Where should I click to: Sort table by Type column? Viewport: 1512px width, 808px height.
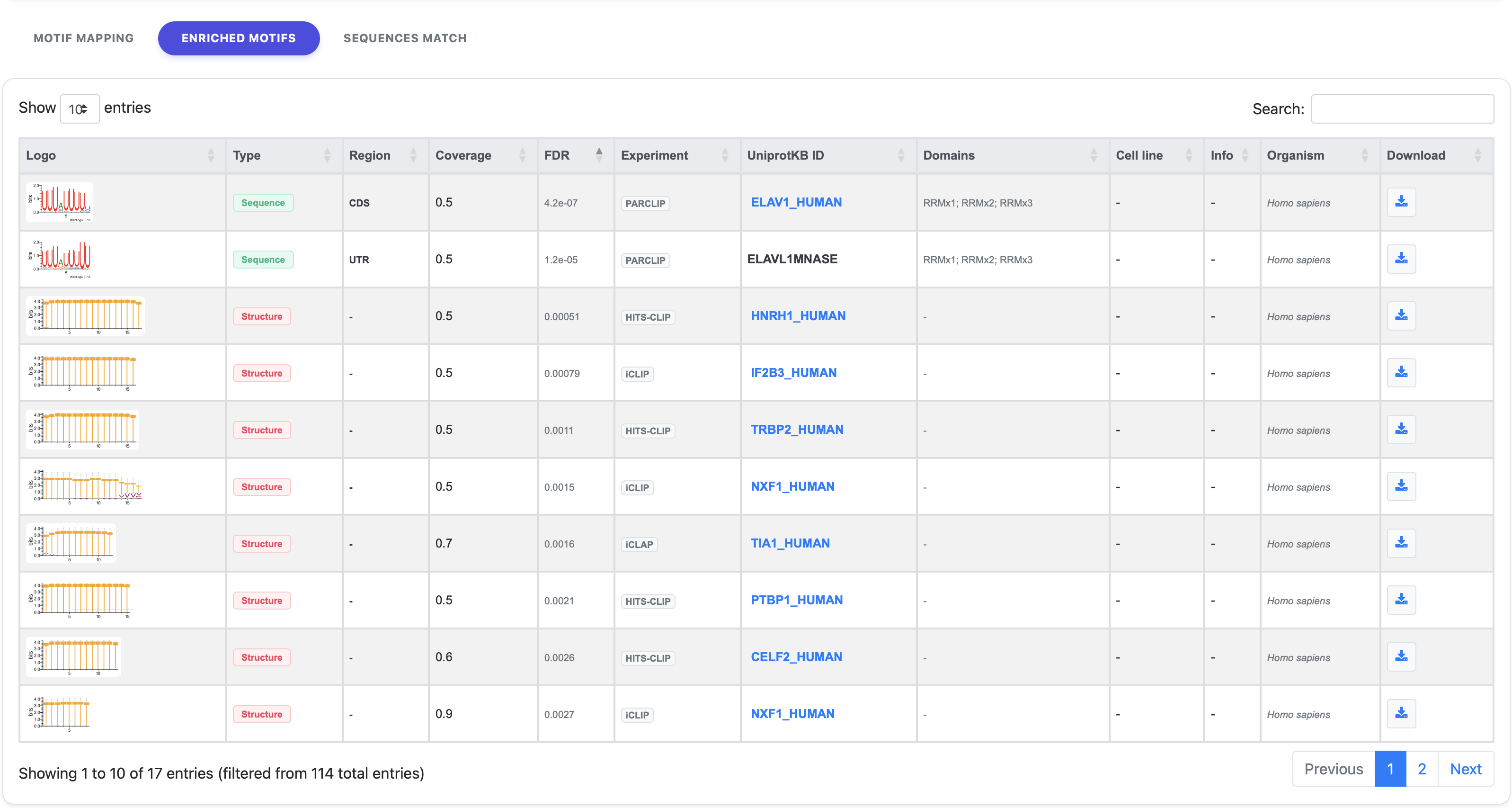click(x=284, y=156)
